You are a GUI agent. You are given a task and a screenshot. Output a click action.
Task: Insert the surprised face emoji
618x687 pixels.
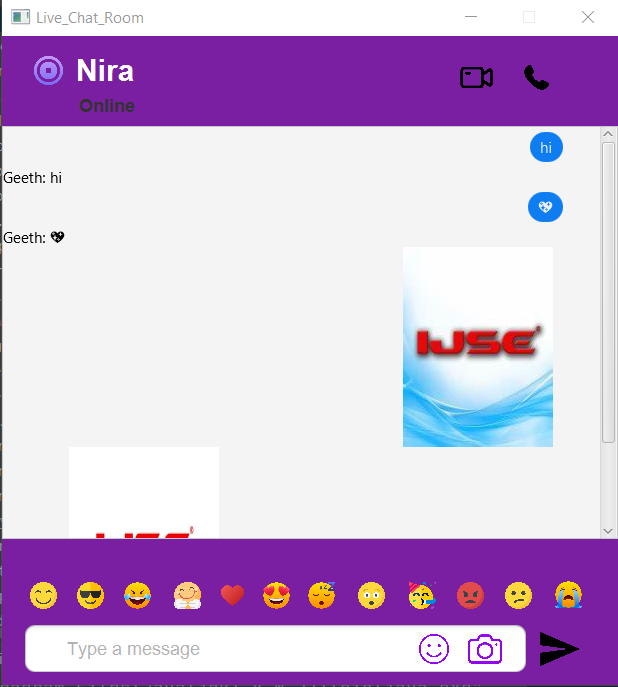point(371,595)
